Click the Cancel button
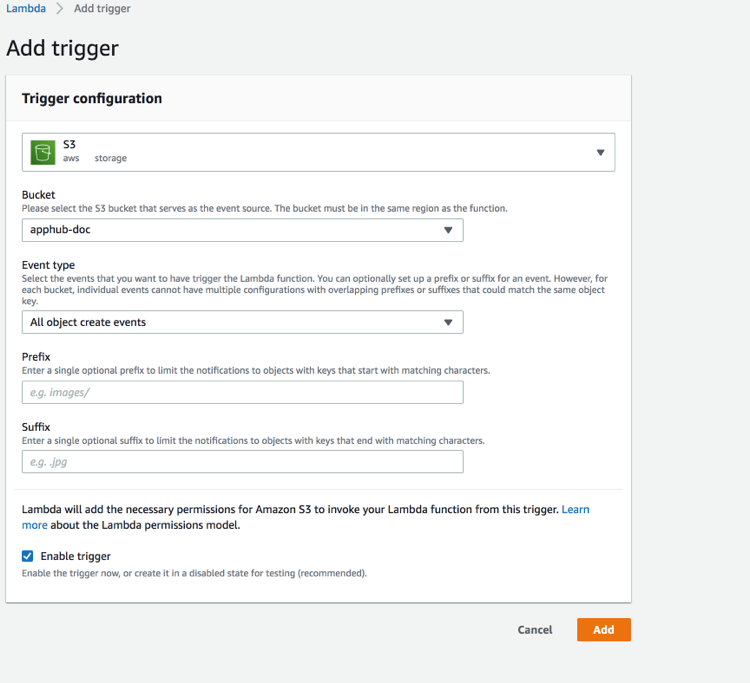 click(x=535, y=629)
